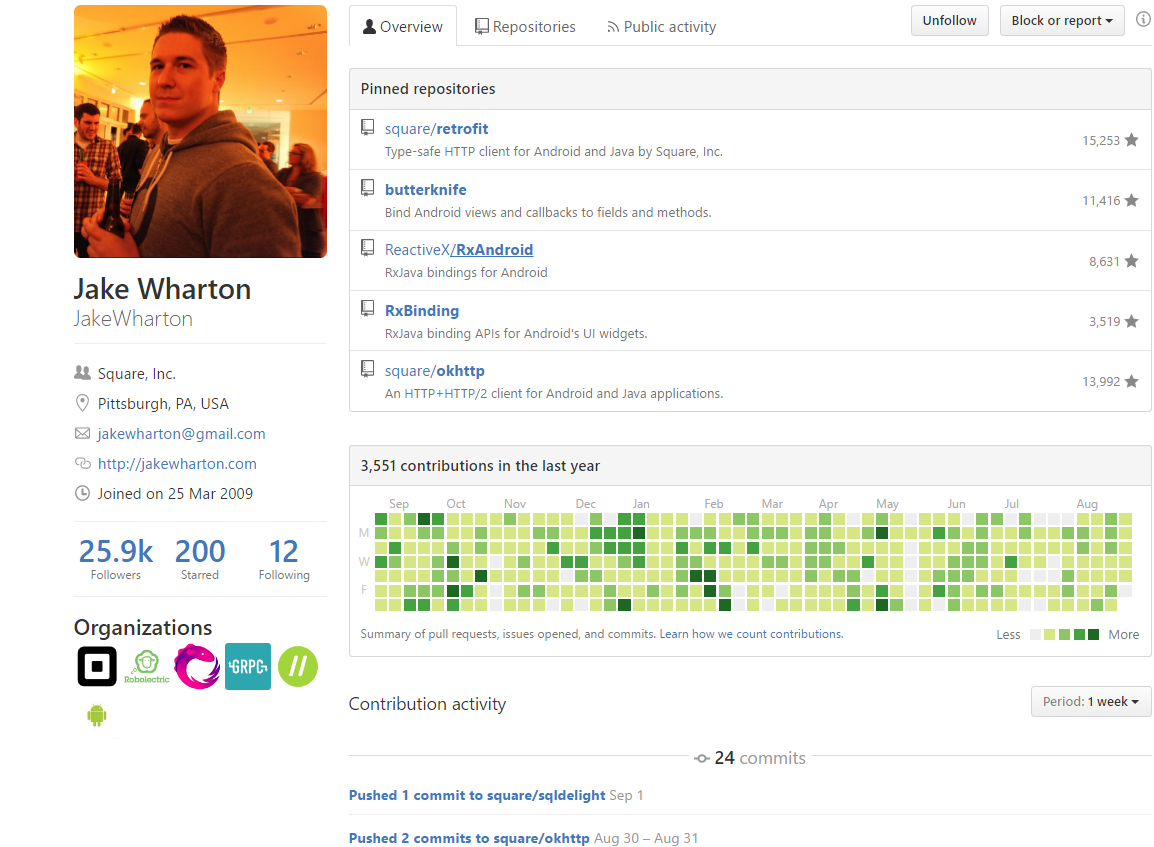Click the repo icon next to square/retrofit
Screen dimensions: 1154x847
(x=367, y=127)
